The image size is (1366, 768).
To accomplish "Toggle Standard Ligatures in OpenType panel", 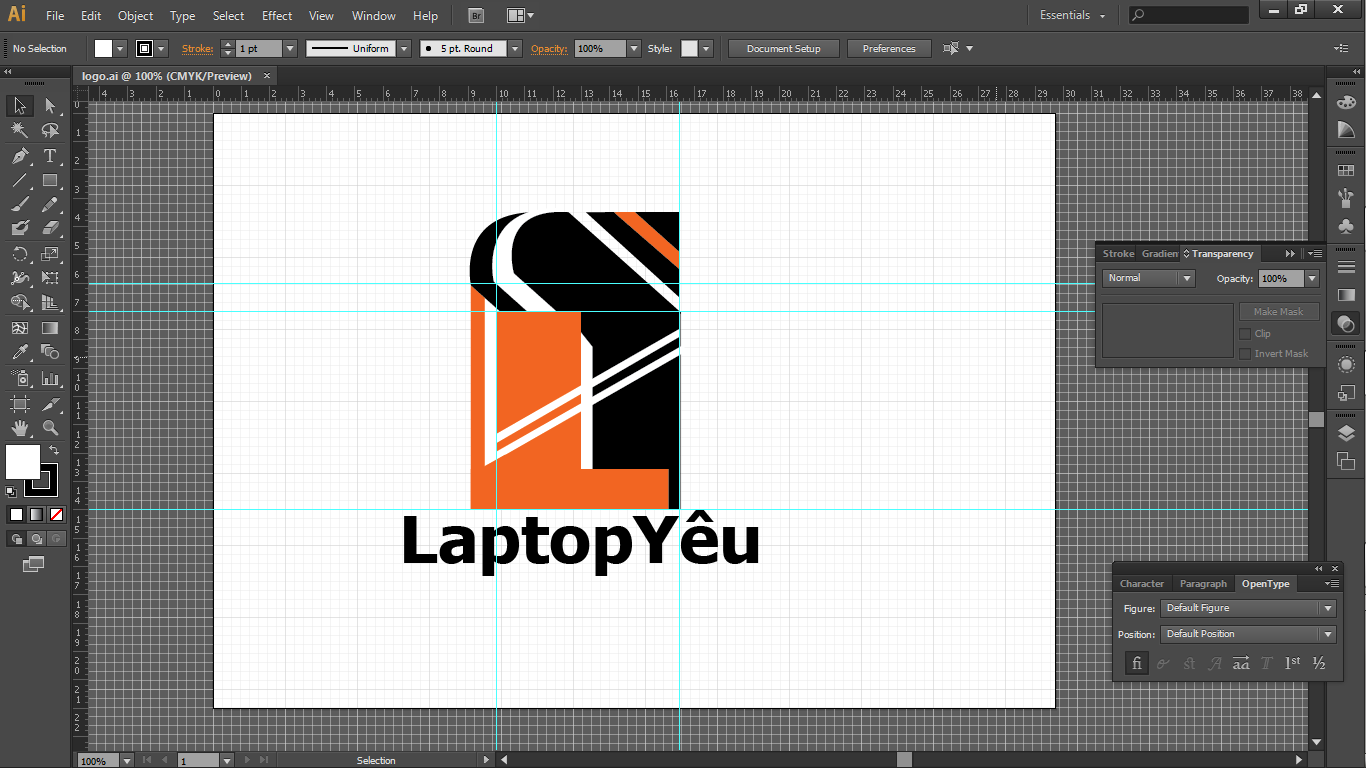I will 1136,663.
